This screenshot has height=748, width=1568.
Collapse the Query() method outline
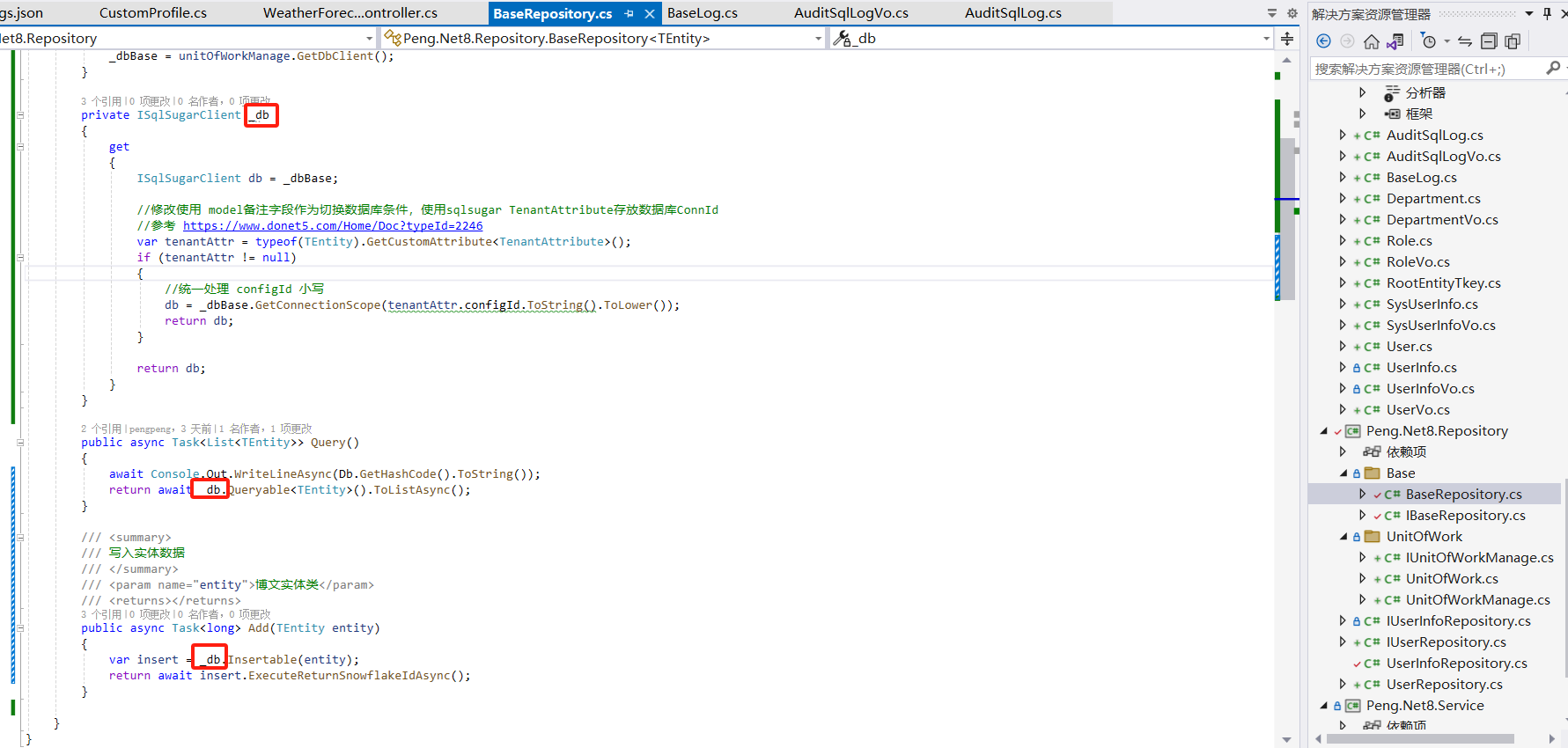(20, 443)
